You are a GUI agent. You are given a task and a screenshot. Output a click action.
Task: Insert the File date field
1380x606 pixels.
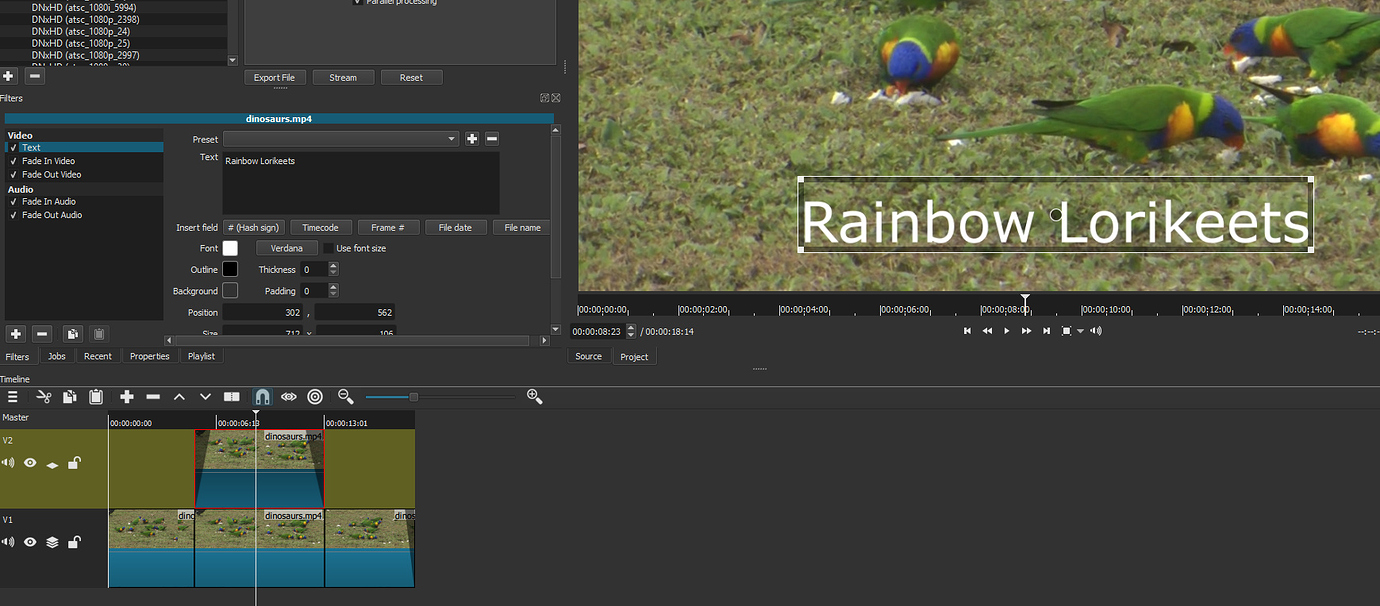click(x=456, y=228)
